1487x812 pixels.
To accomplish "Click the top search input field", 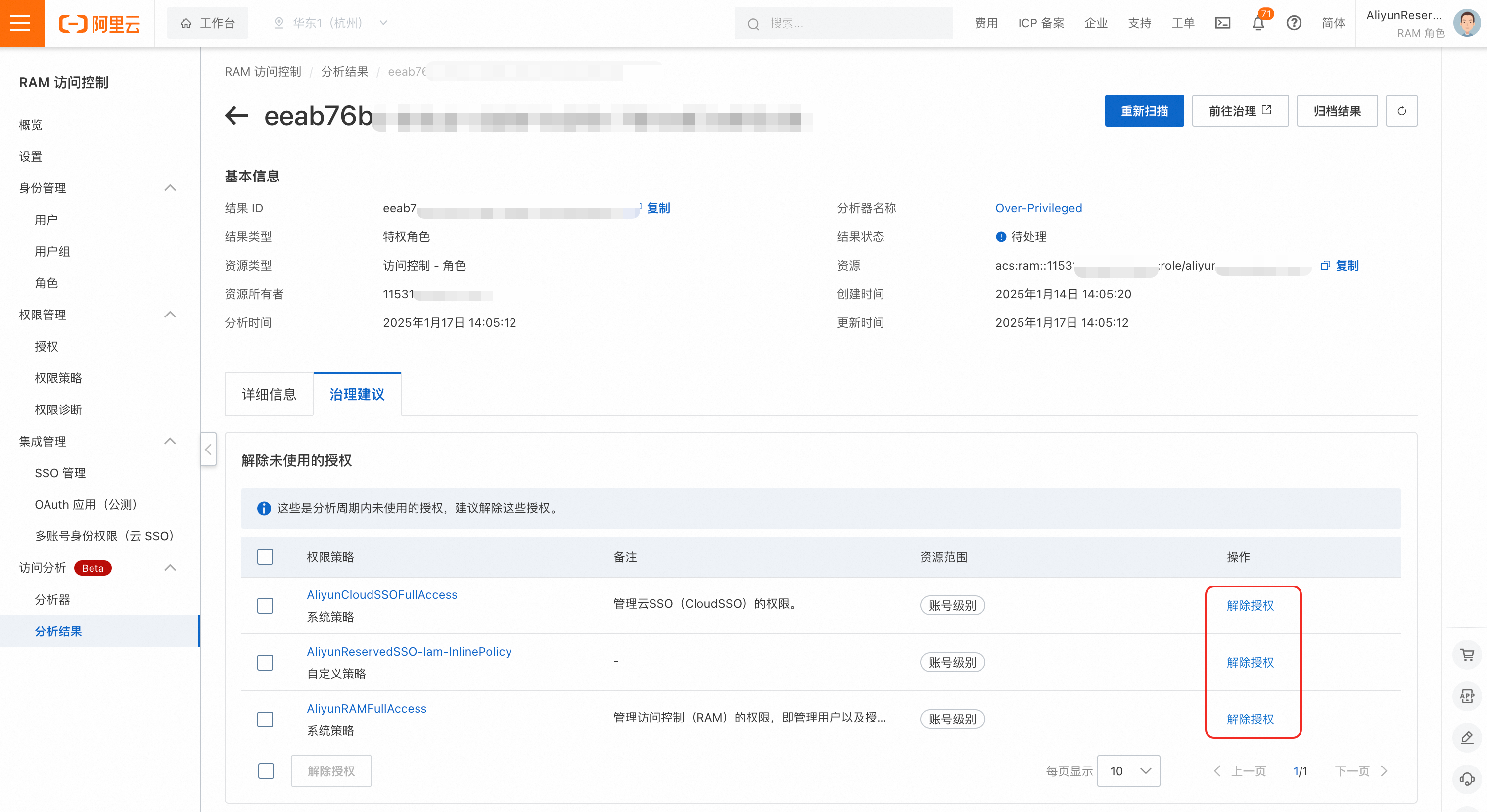I will pos(844,23).
